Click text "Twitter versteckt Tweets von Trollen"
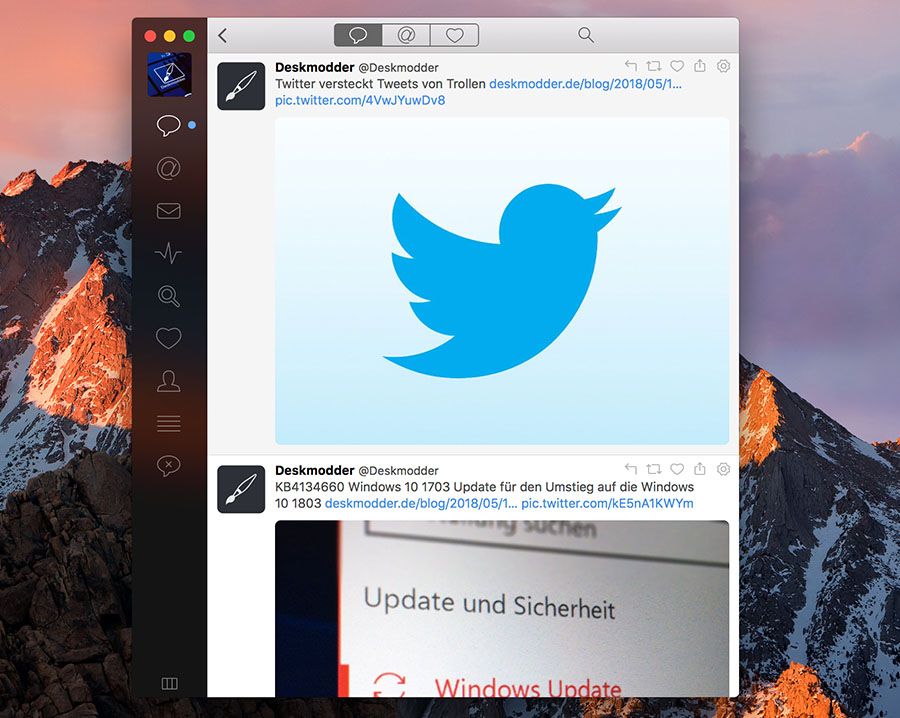The width and height of the screenshot is (900, 718). pos(381,84)
